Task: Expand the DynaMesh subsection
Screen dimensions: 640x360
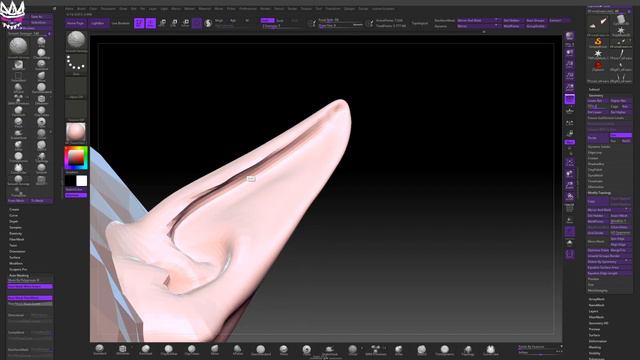Action: coord(596,175)
